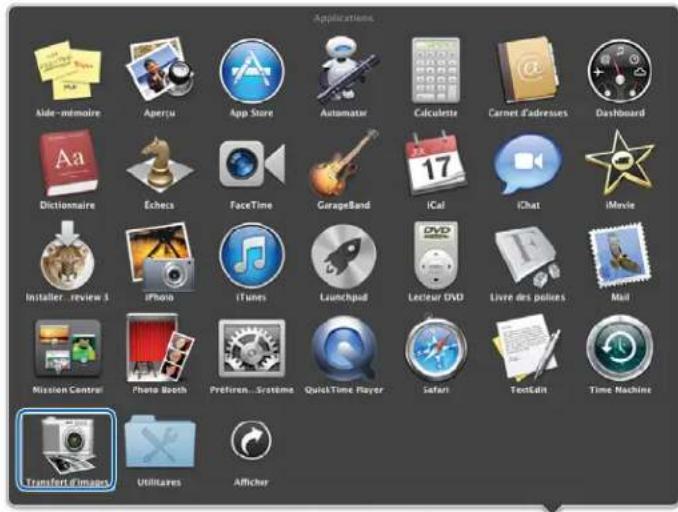Select the Transfert d'images icon
The image size is (678, 512).
coord(67,450)
